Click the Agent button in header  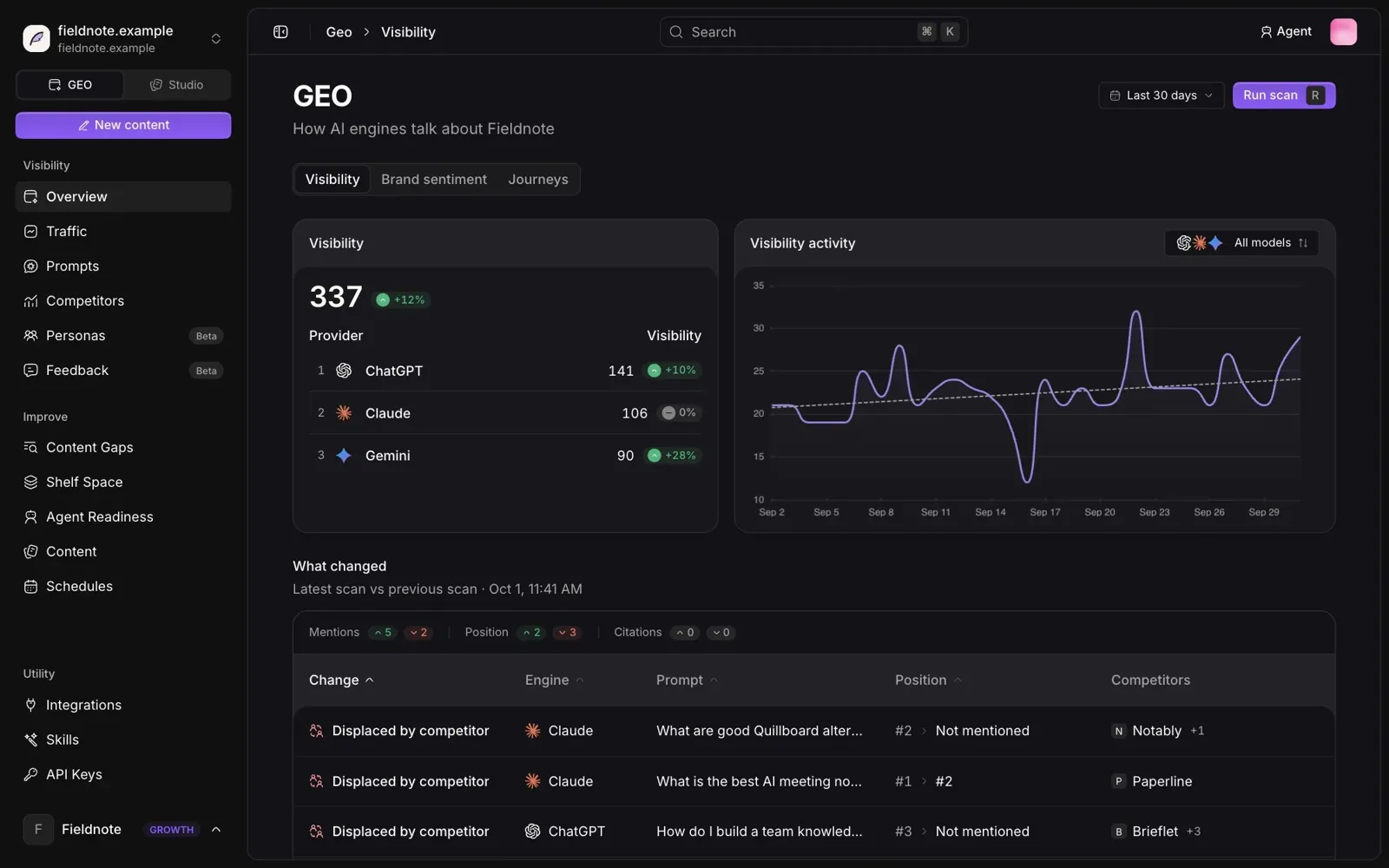1286,32
